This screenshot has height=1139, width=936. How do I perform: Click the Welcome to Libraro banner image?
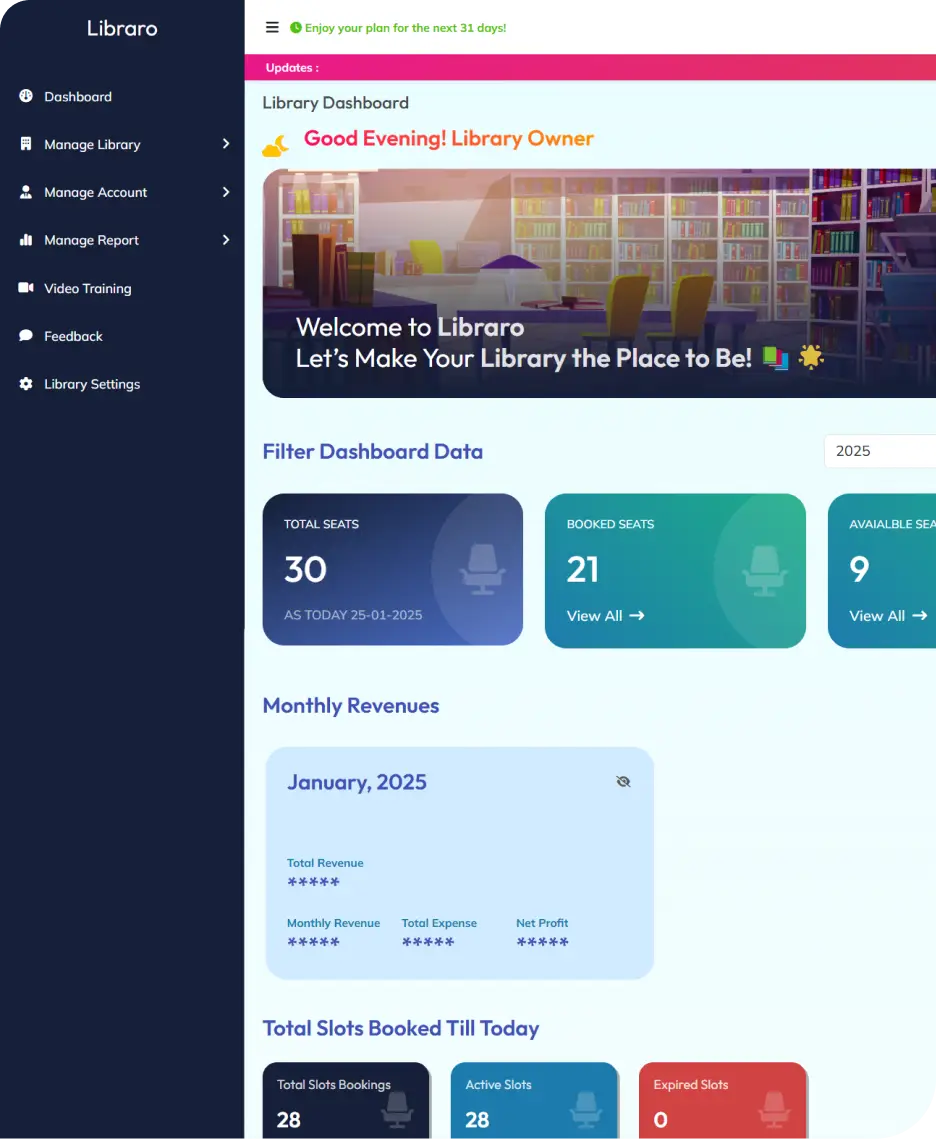599,282
